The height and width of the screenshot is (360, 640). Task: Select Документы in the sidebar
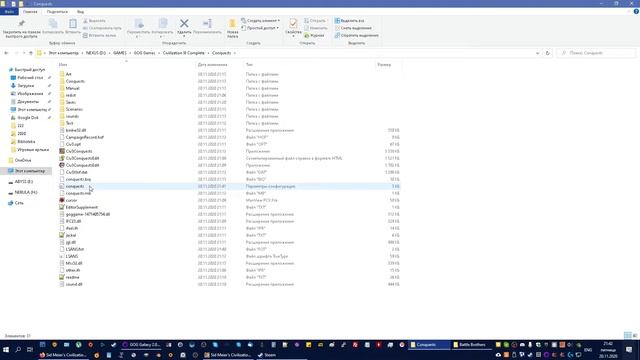tap(28, 102)
